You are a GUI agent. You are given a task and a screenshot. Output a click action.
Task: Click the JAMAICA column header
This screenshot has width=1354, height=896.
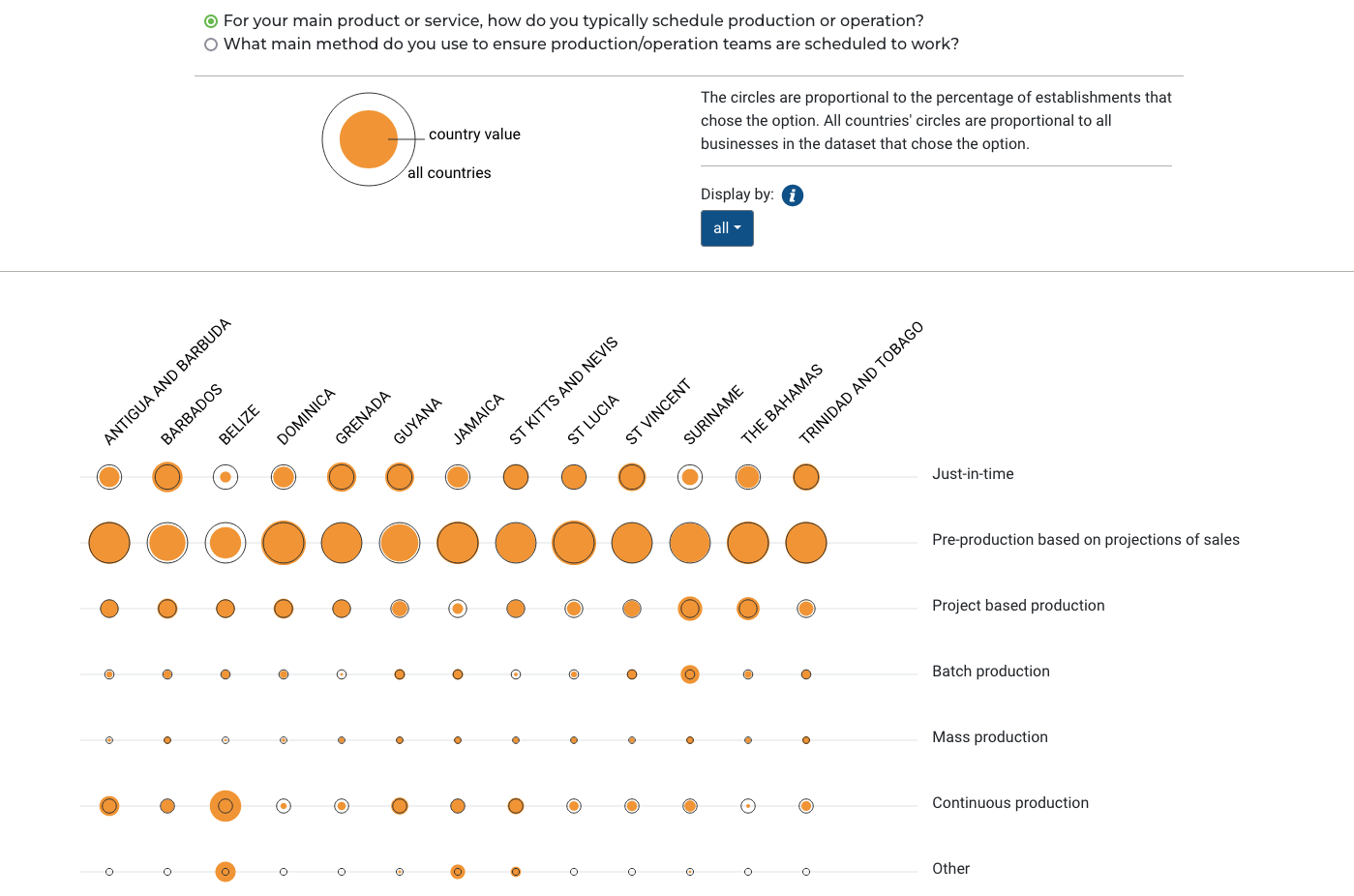pos(478,419)
